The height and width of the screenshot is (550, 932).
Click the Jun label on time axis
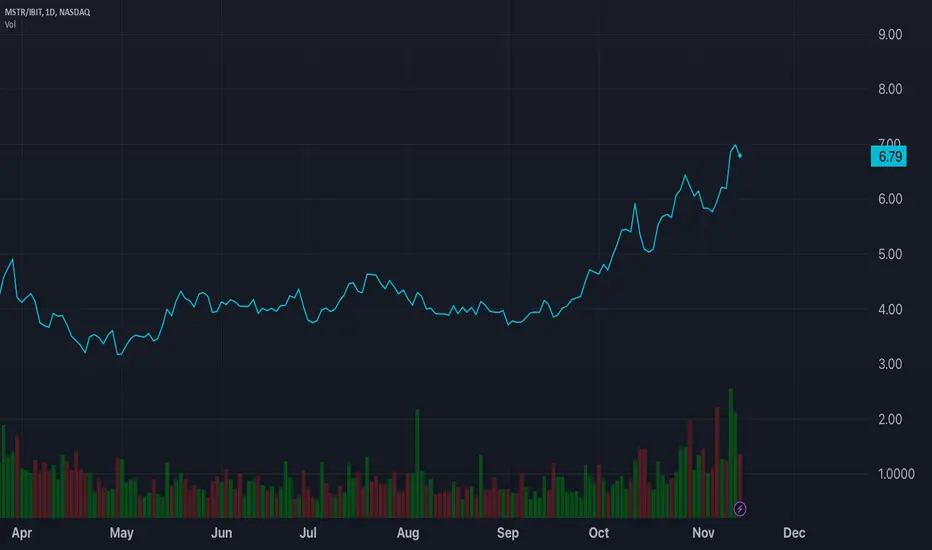222,533
